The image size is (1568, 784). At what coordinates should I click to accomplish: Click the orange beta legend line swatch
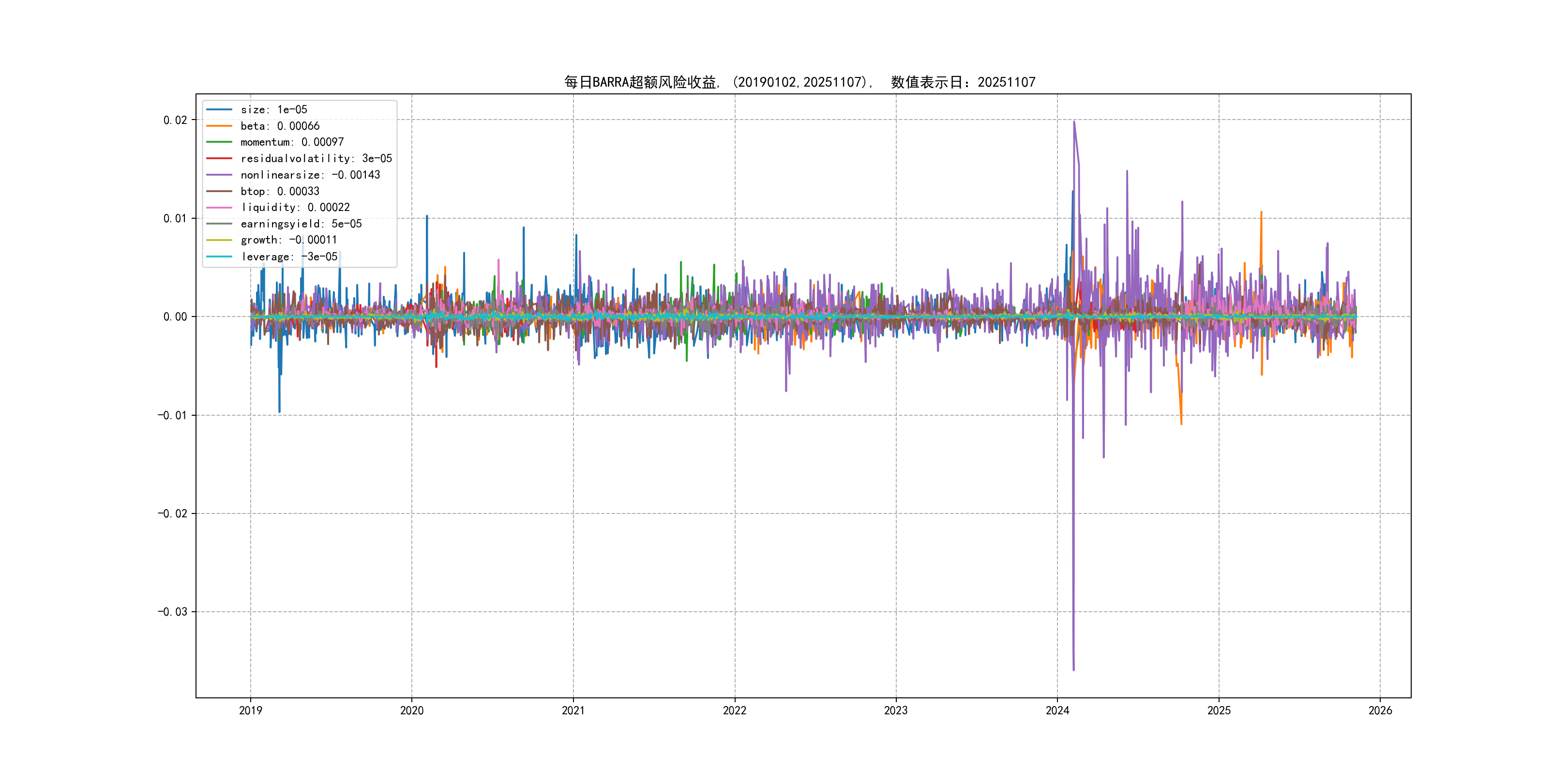[219, 126]
